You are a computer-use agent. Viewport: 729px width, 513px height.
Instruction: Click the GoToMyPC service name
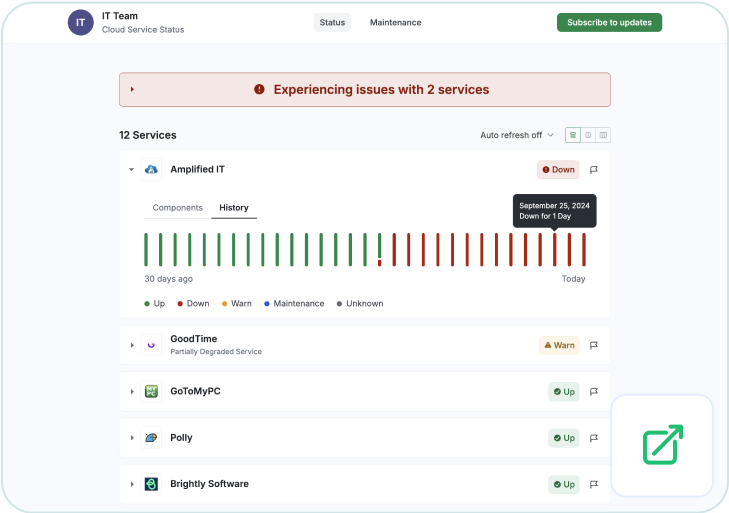tap(195, 391)
